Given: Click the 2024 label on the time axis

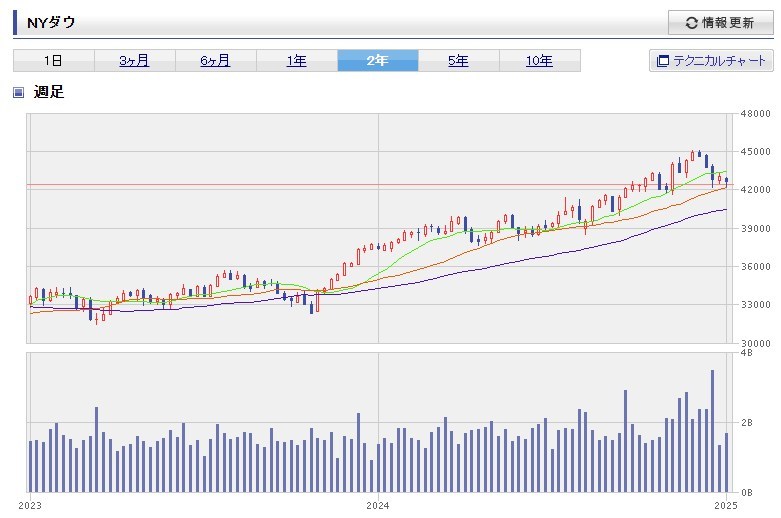Looking at the screenshot, I should pos(378,505).
